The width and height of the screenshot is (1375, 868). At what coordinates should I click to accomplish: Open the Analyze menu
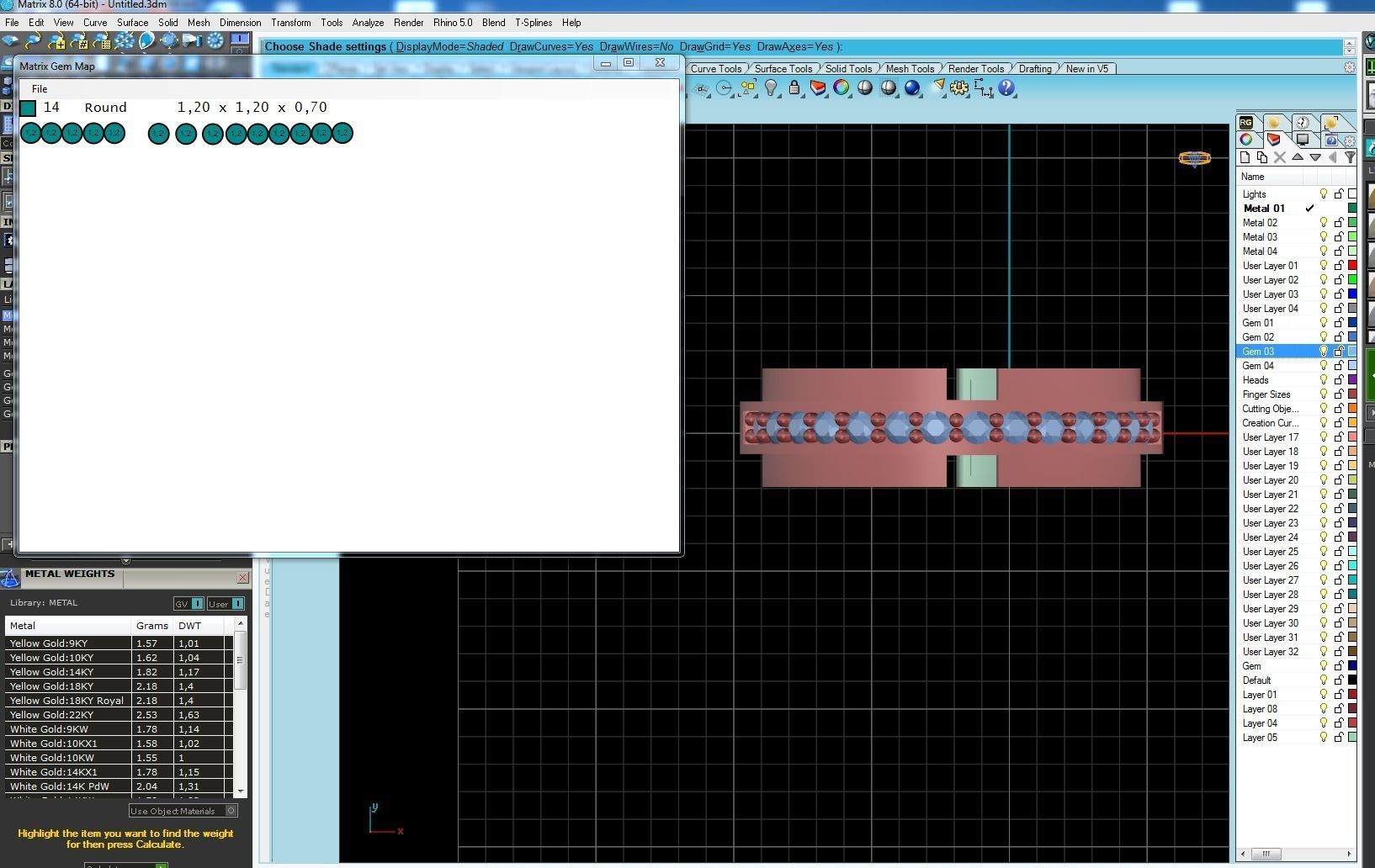coord(368,23)
